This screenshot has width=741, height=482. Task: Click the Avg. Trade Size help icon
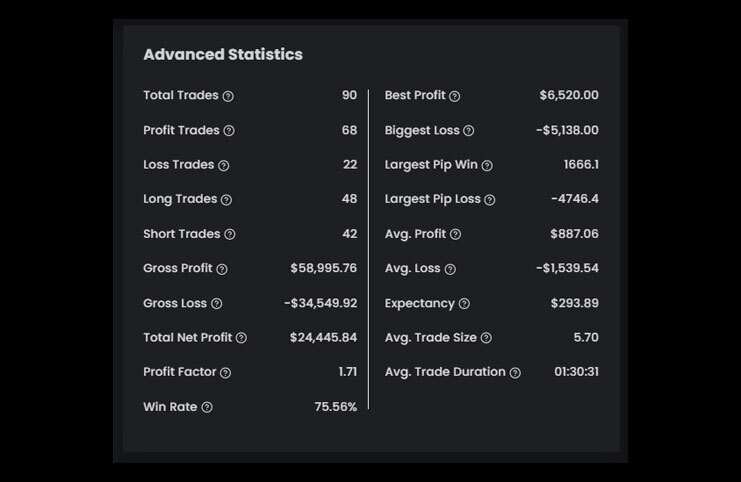[x=486, y=338]
